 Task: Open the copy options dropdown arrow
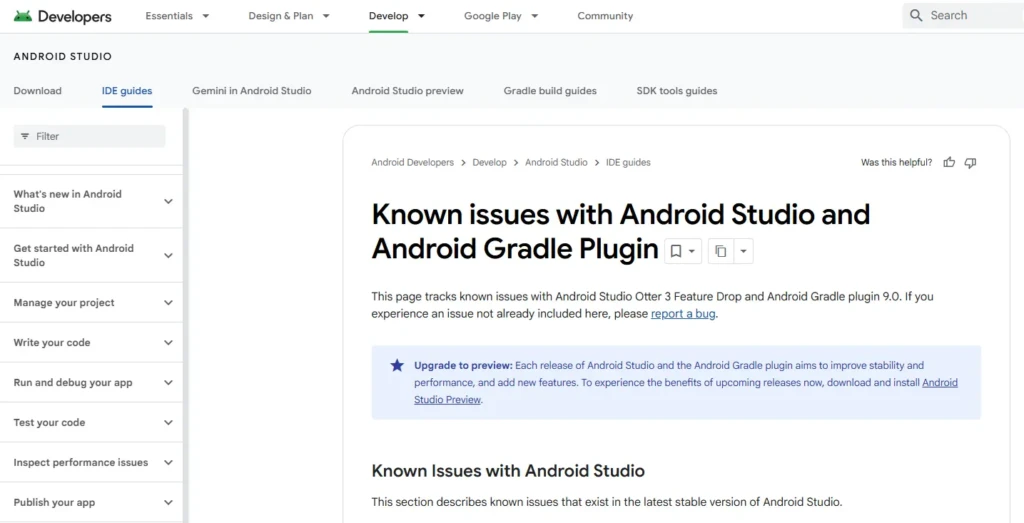tap(743, 251)
